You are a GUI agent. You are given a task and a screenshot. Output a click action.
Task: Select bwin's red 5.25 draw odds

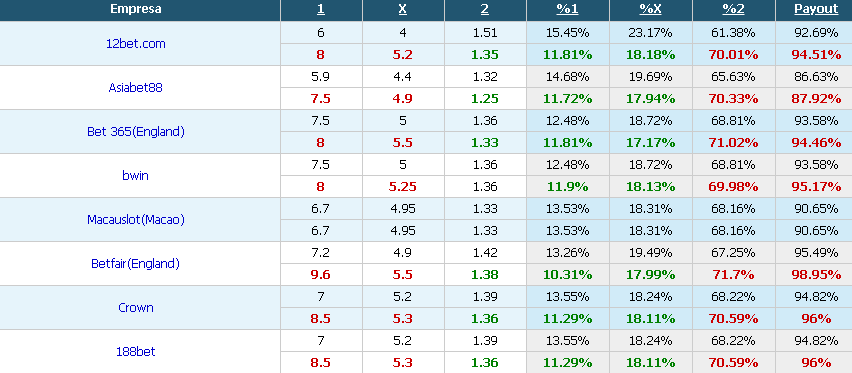(x=403, y=187)
